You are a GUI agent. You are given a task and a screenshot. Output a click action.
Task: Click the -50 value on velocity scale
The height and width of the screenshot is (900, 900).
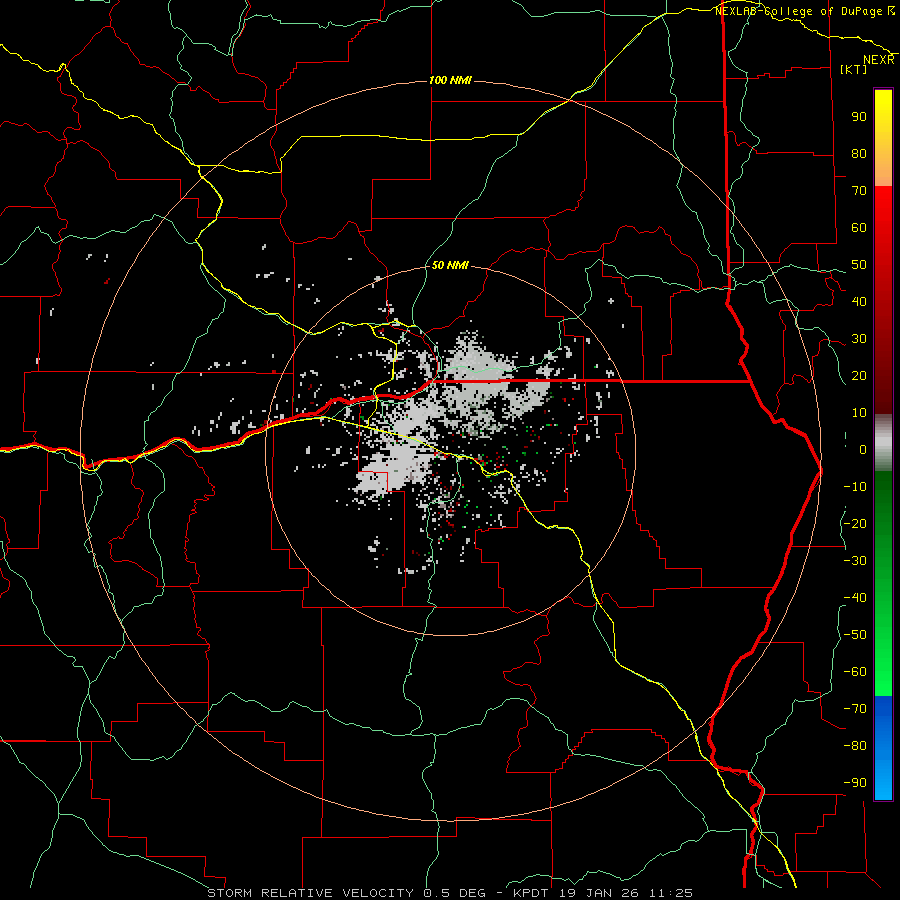(855, 635)
